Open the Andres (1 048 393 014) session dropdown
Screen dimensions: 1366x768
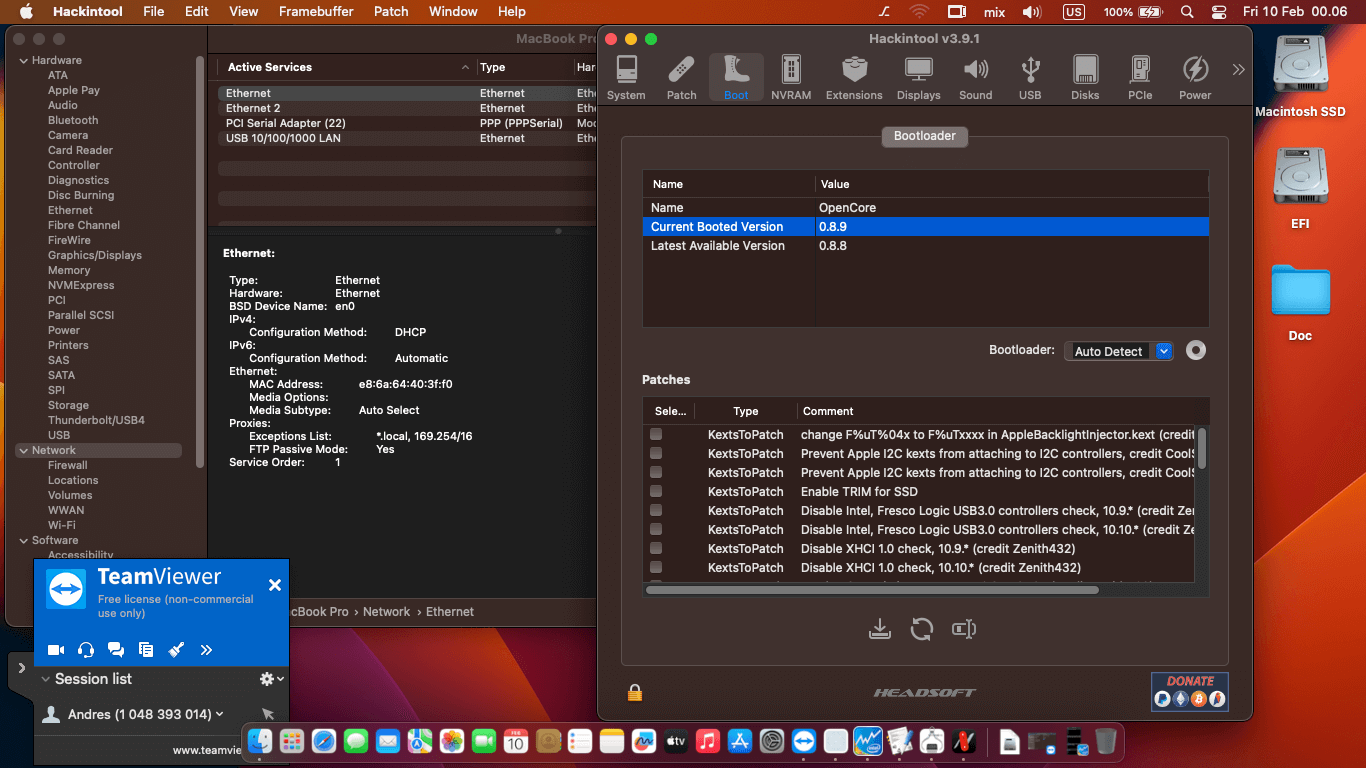[146, 714]
